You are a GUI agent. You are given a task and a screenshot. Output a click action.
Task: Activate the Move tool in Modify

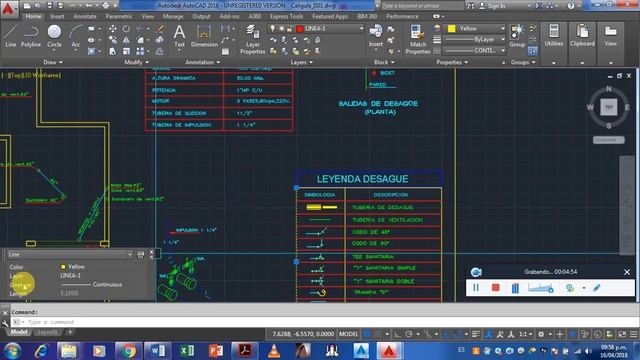pyautogui.click(x=113, y=29)
